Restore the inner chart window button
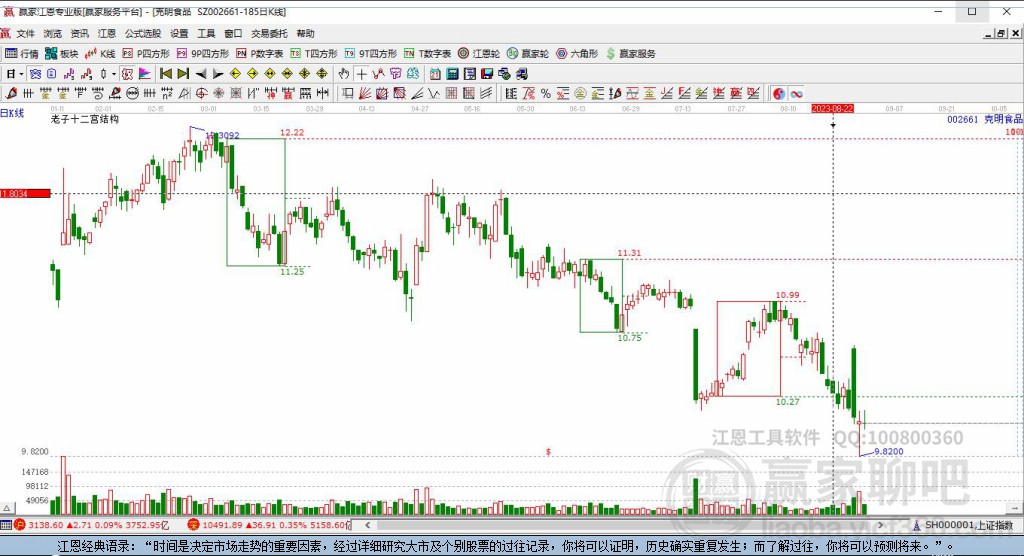Viewport: 1024px width, 556px height. [x=1000, y=33]
